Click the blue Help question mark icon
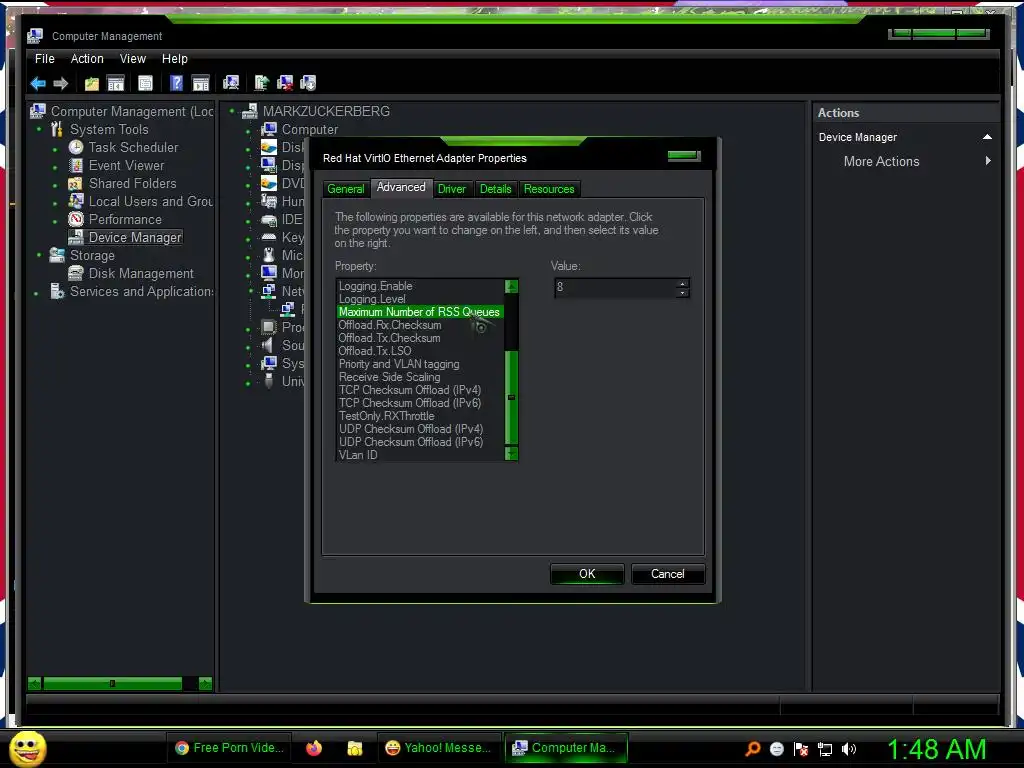 [x=176, y=83]
